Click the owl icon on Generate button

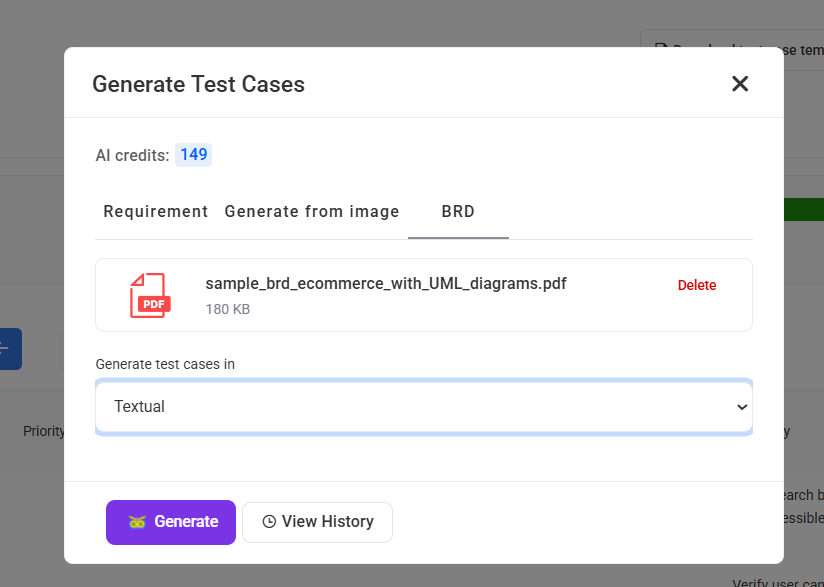(x=137, y=522)
